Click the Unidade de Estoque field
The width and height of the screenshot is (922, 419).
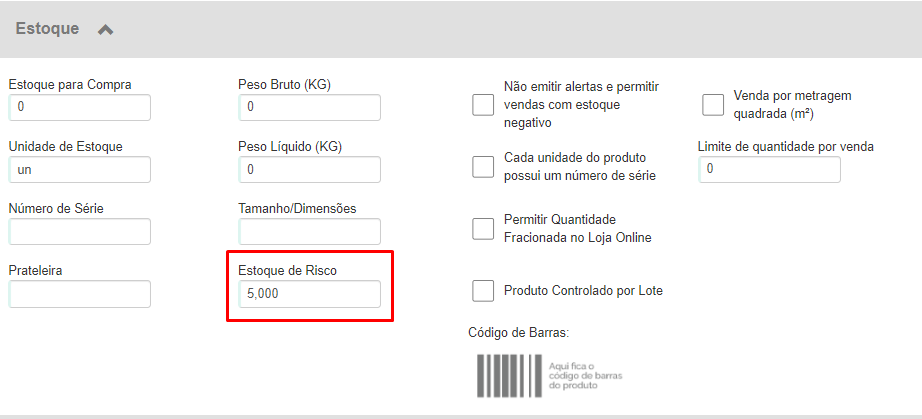[80, 169]
